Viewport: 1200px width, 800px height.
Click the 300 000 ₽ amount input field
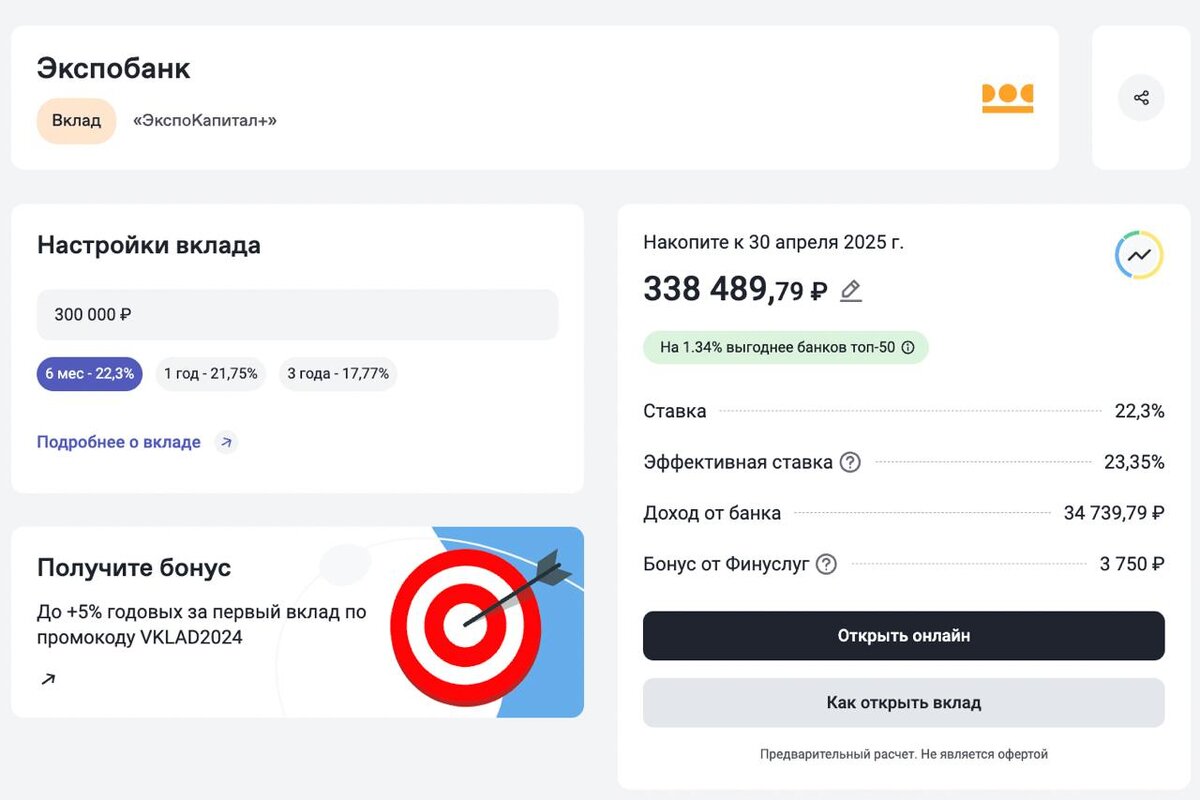(296, 314)
